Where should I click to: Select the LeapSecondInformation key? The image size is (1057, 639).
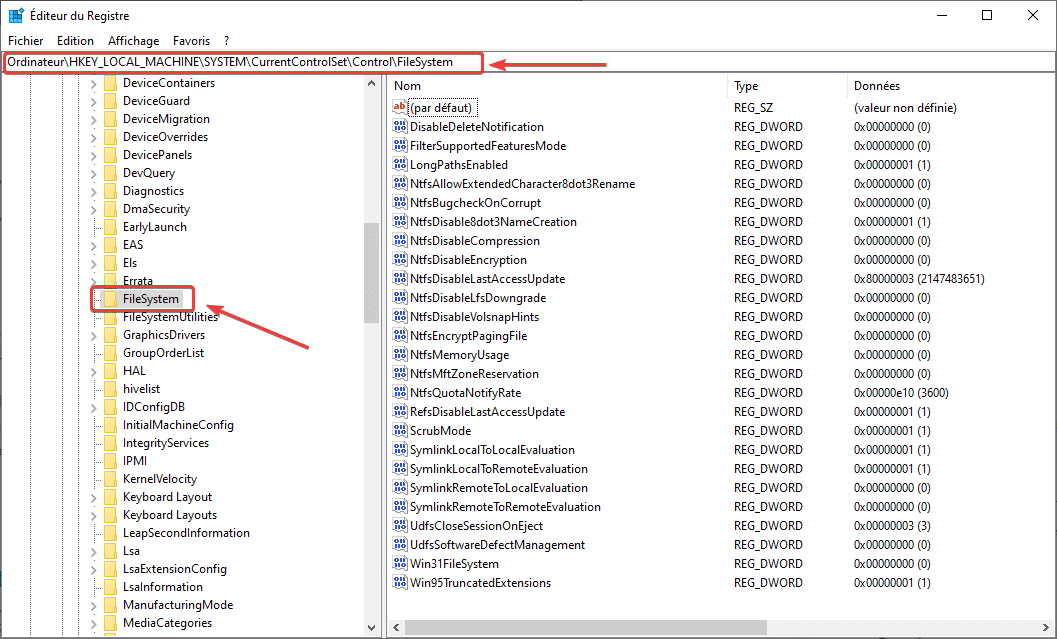186,533
